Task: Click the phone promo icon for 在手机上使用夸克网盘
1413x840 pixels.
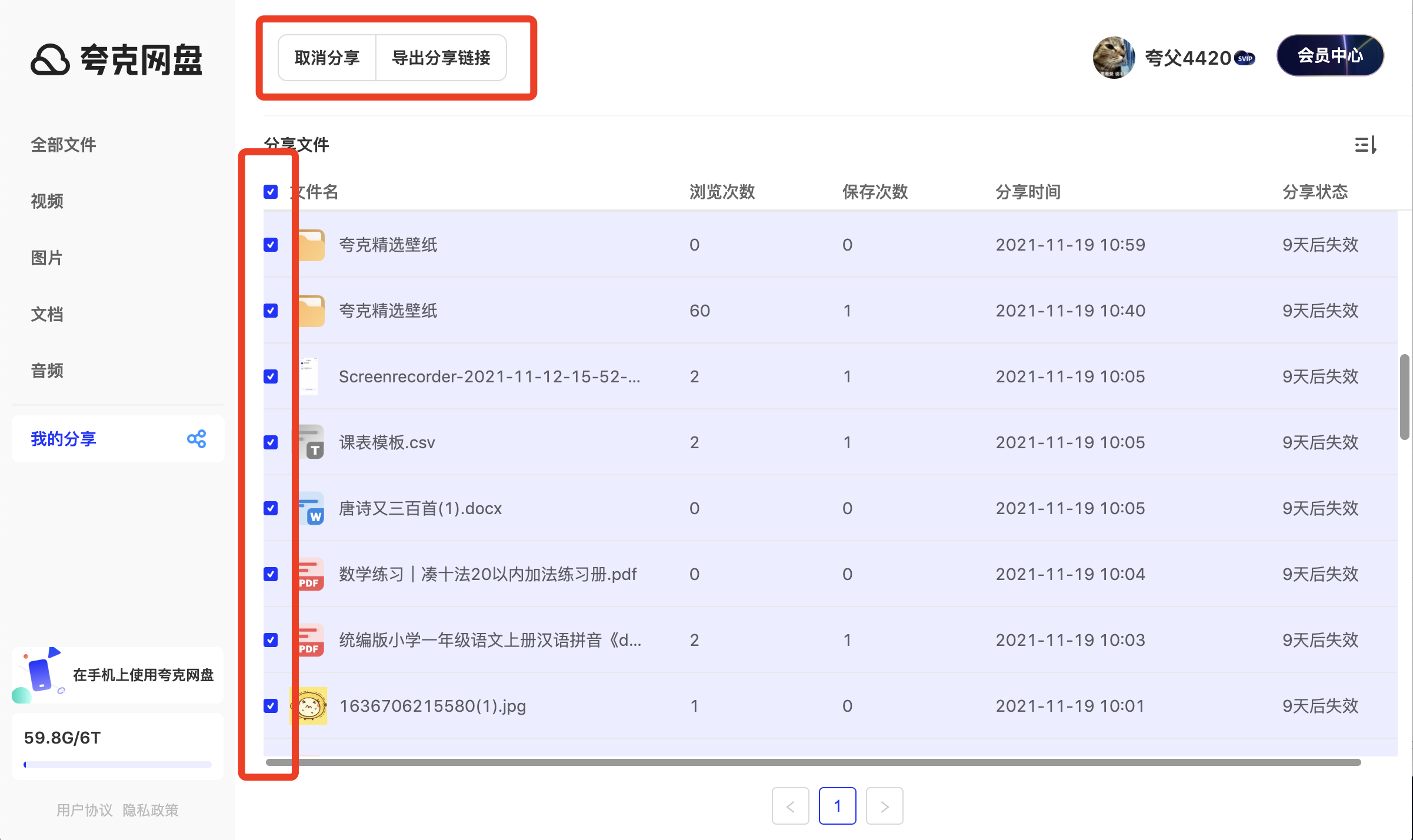Action: point(39,674)
